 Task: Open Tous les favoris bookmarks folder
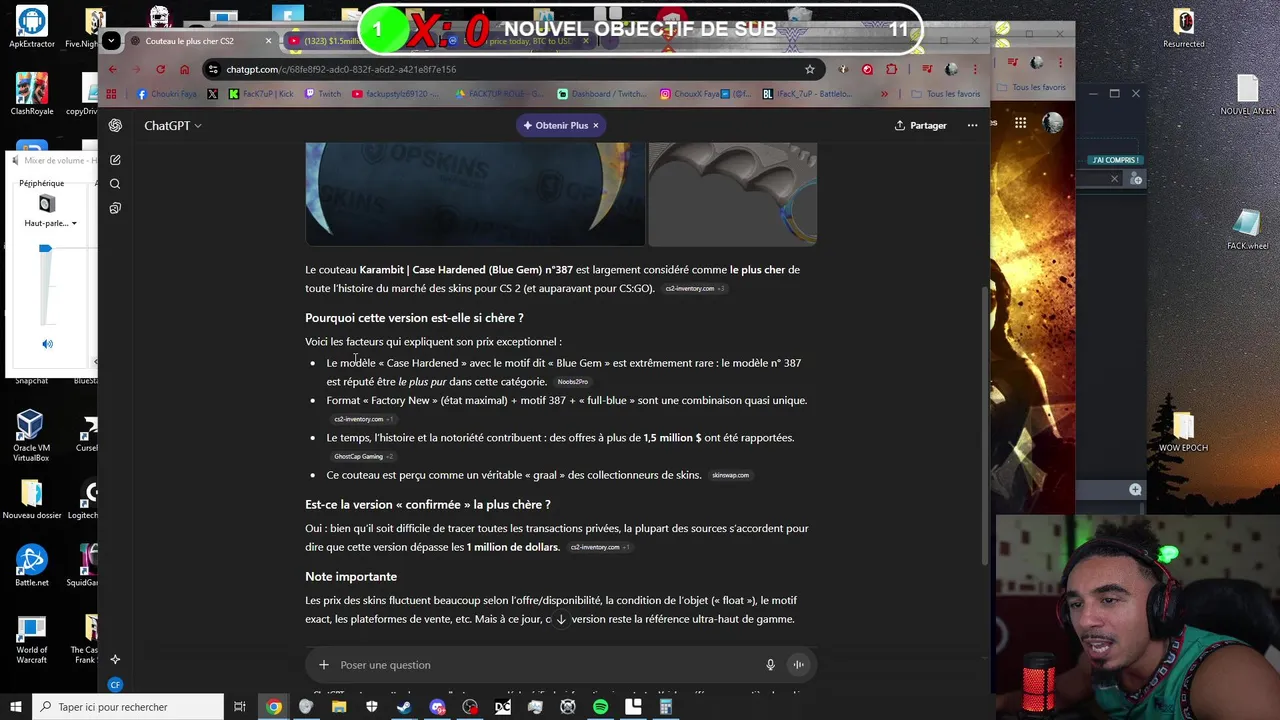click(x=945, y=94)
